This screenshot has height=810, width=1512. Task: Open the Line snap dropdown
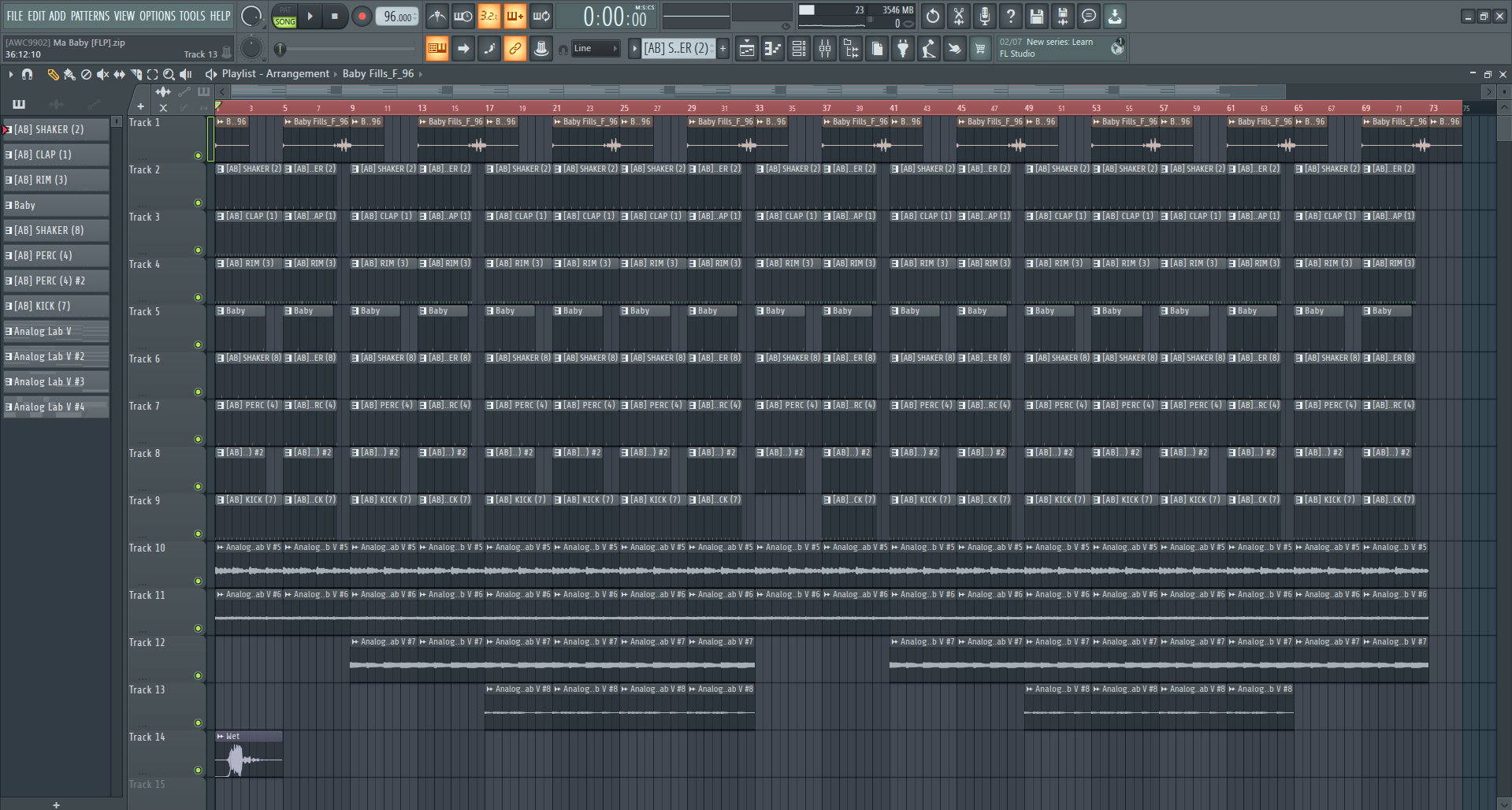[x=596, y=49]
